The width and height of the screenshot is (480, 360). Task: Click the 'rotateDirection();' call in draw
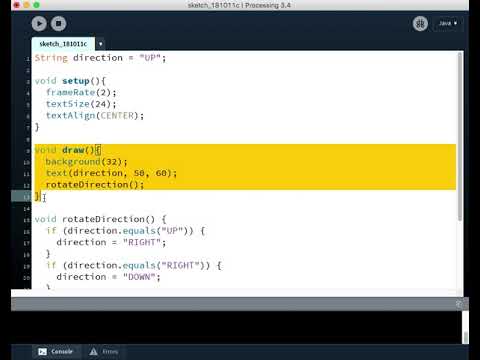tap(95, 185)
